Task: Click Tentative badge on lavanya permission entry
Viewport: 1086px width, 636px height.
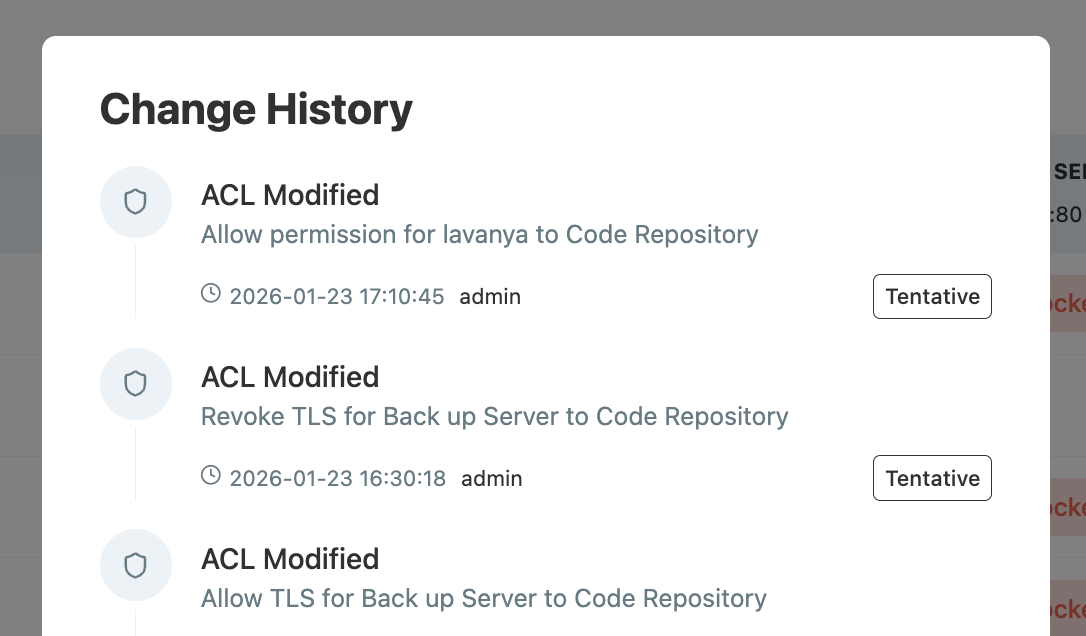Action: pyautogui.click(x=932, y=297)
